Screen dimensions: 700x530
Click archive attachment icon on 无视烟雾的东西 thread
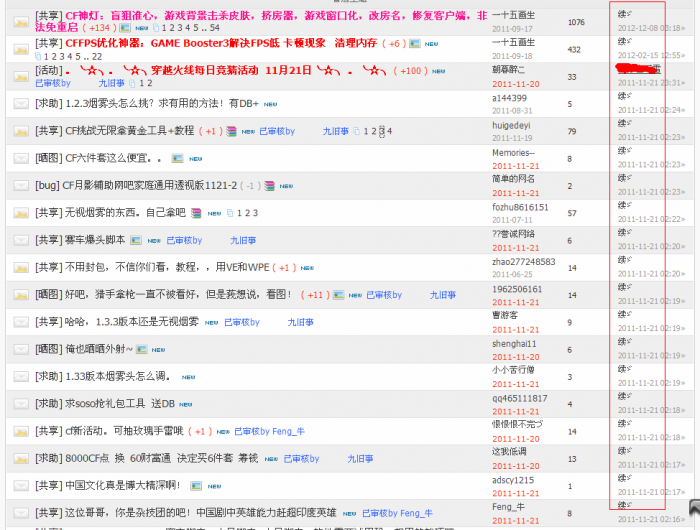click(x=196, y=213)
